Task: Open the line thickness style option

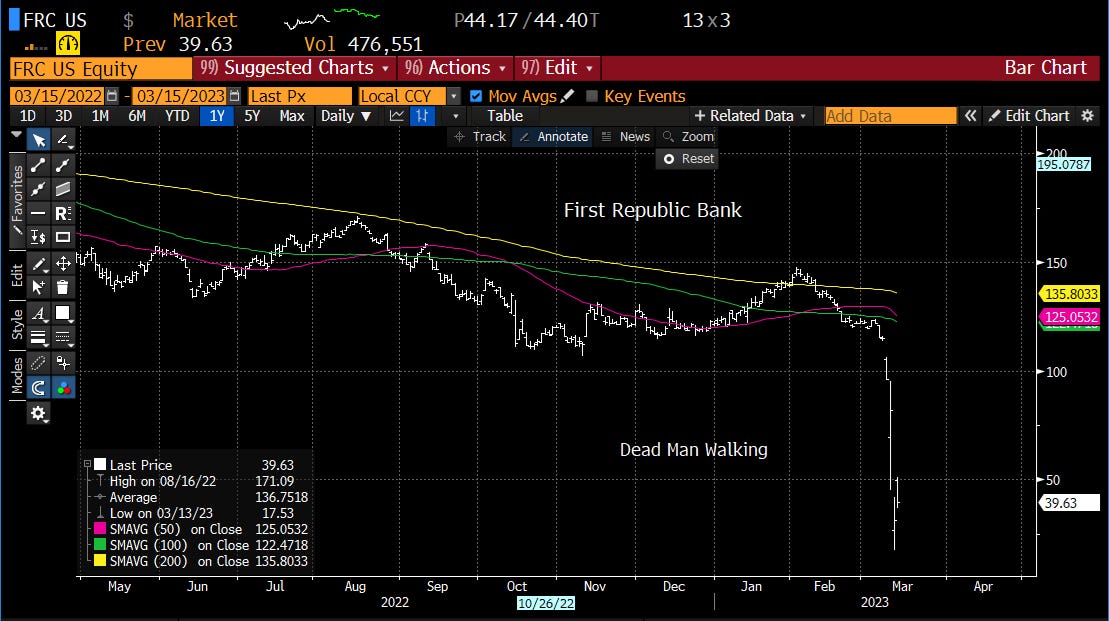Action: [39, 337]
